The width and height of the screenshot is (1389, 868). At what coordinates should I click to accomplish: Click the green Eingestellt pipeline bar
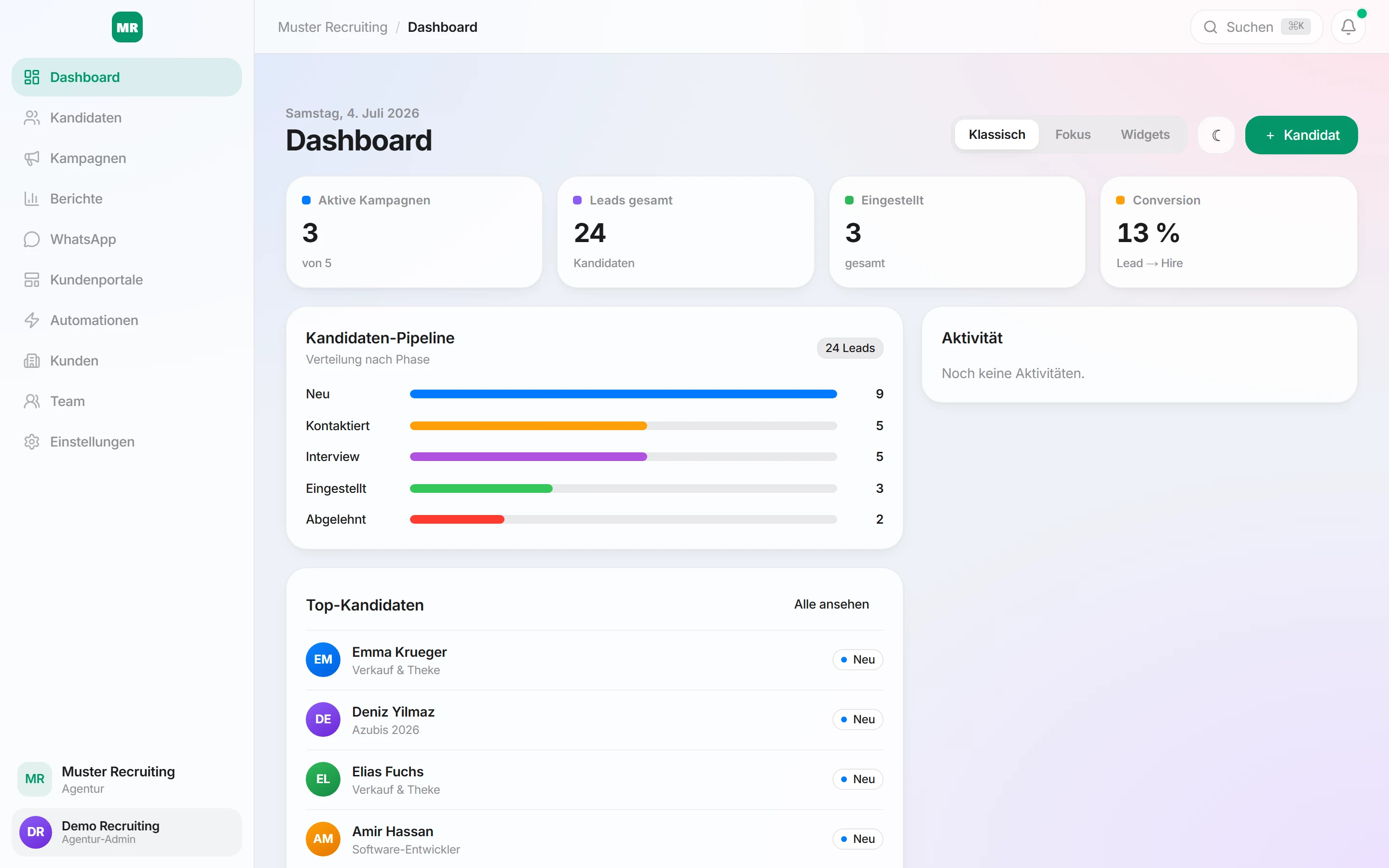(x=481, y=488)
